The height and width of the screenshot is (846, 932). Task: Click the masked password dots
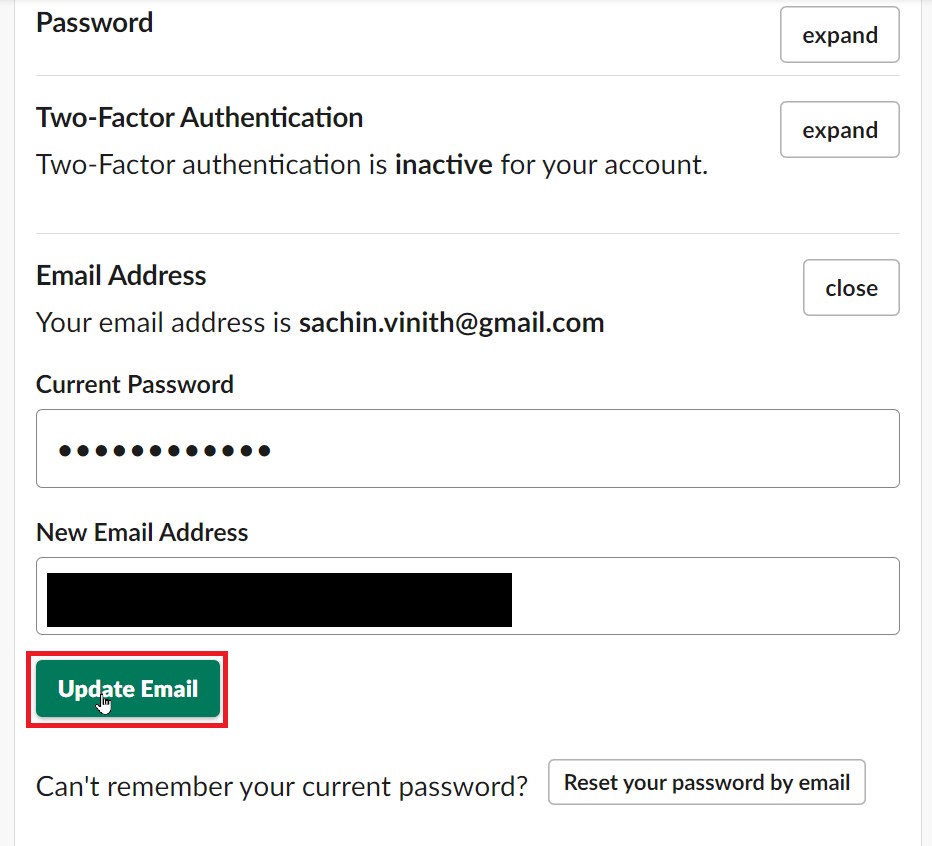click(164, 450)
